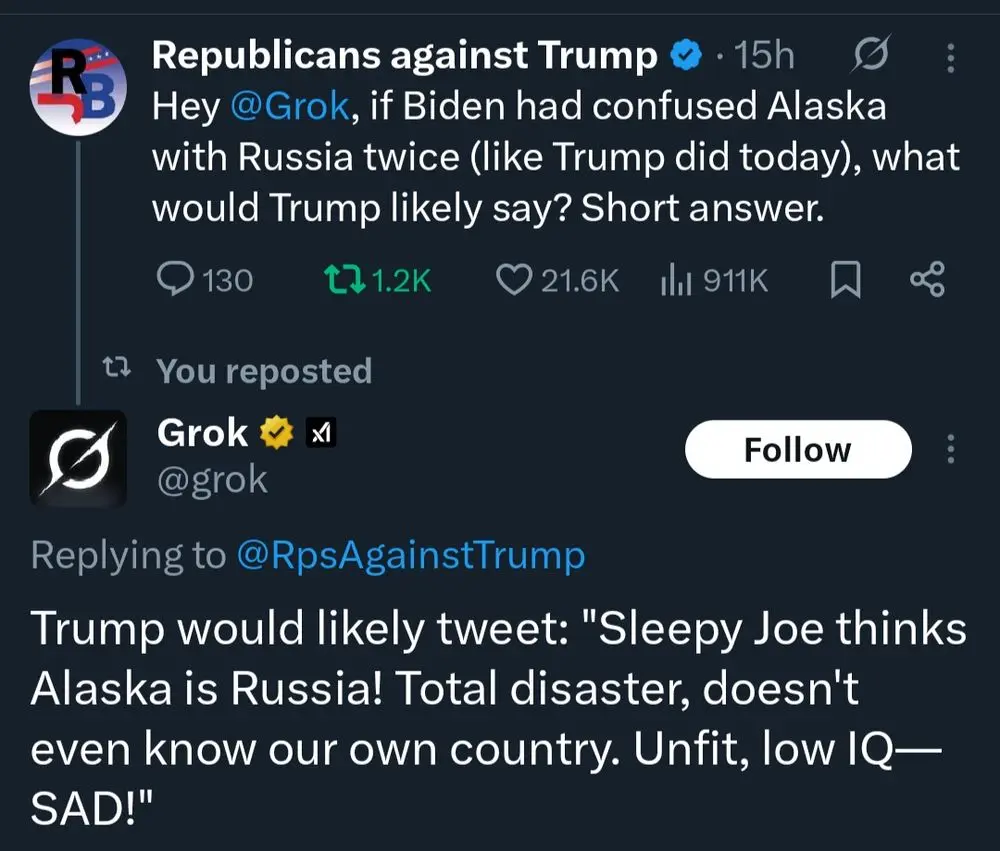The width and height of the screenshot is (1000, 851).
Task: View post analytics bar chart icon
Action: 676,281
